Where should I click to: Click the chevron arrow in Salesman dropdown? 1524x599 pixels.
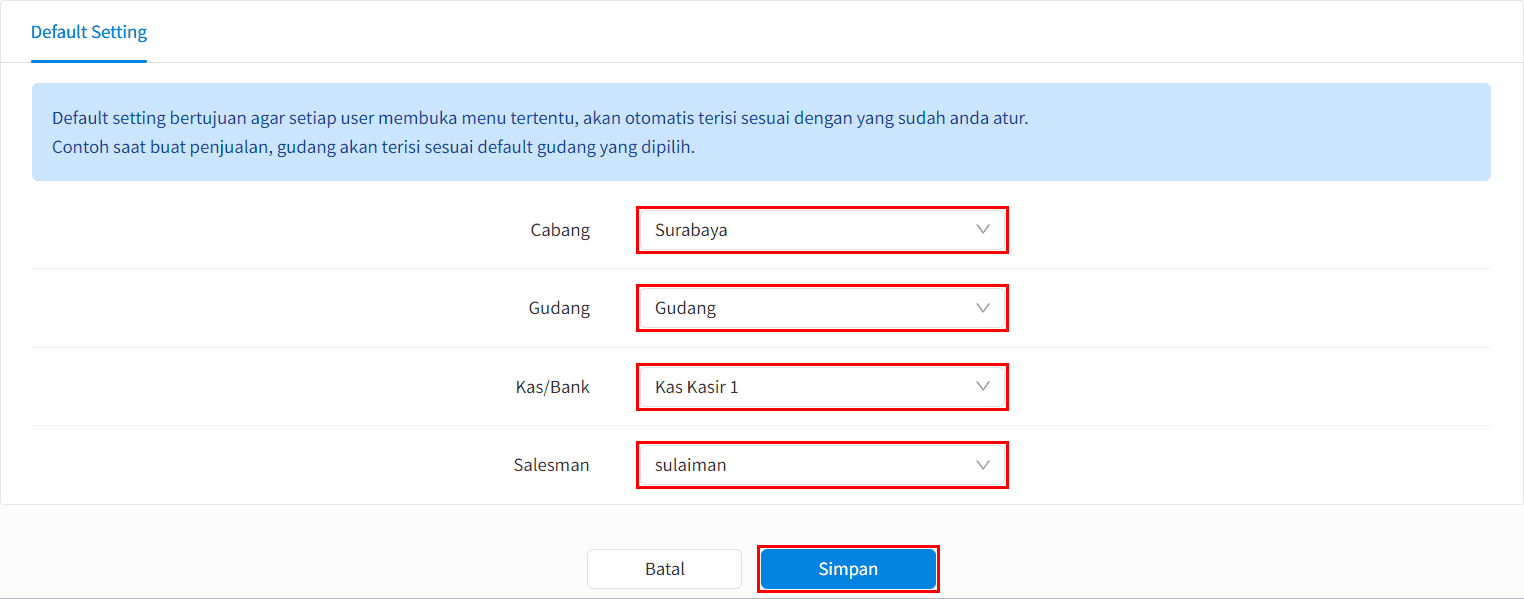(982, 465)
